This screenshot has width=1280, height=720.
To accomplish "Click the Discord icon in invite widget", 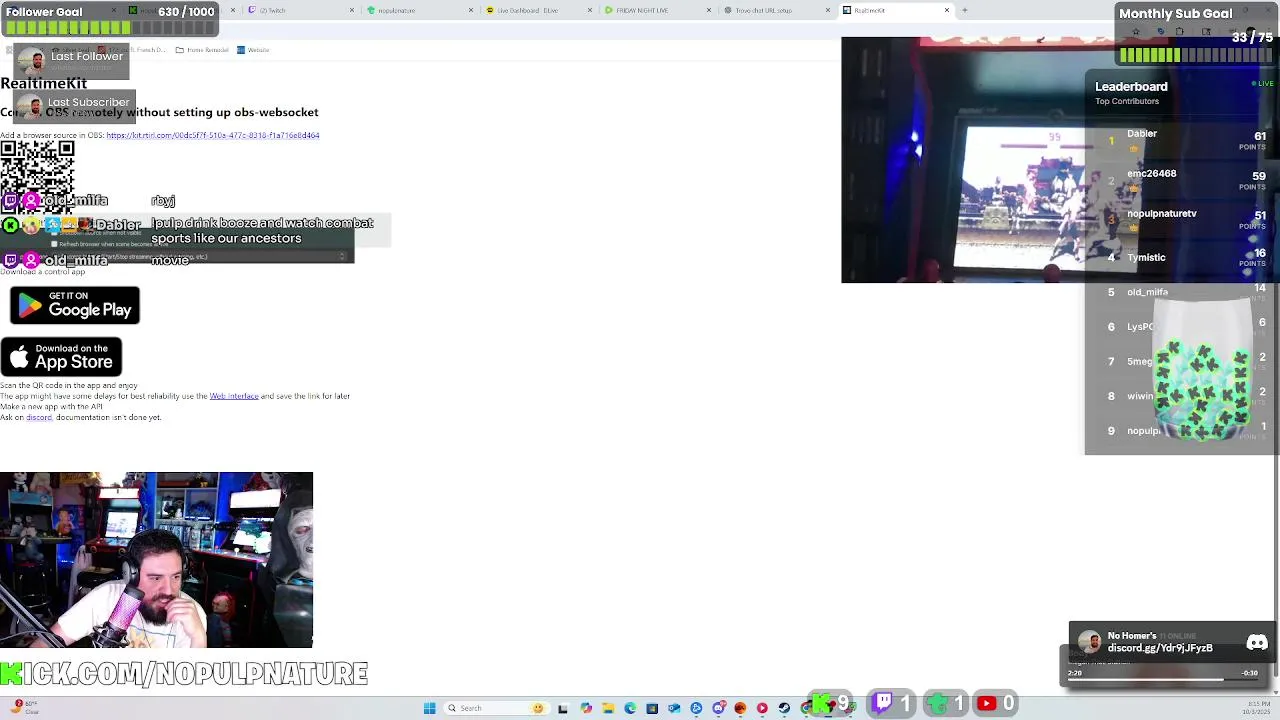I will (1257, 643).
